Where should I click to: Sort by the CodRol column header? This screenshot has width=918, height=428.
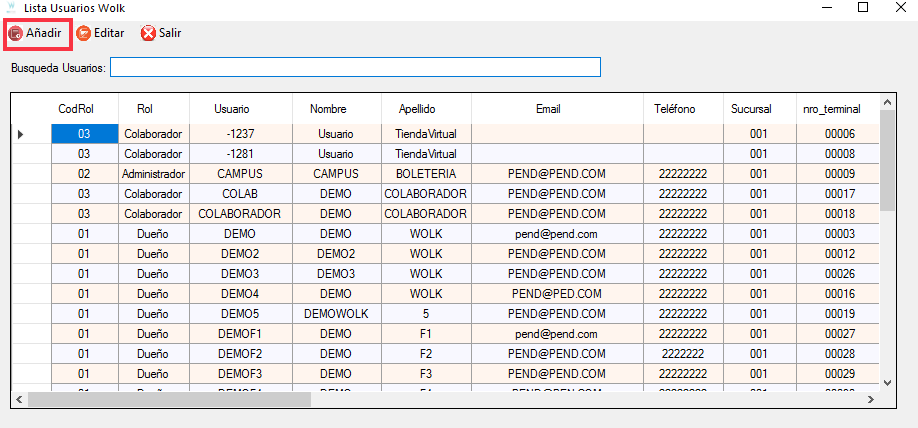76,108
